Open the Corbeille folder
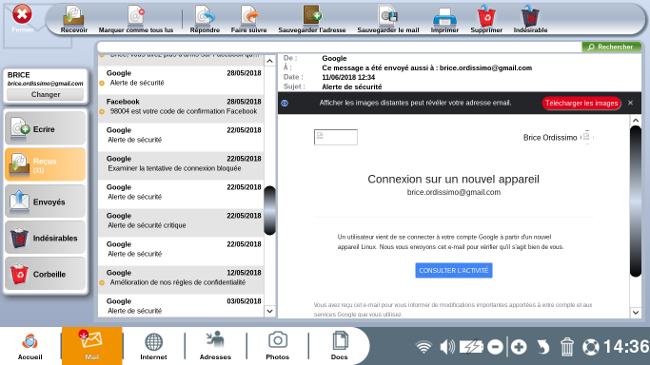650x365 pixels. pyautogui.click(x=45, y=274)
